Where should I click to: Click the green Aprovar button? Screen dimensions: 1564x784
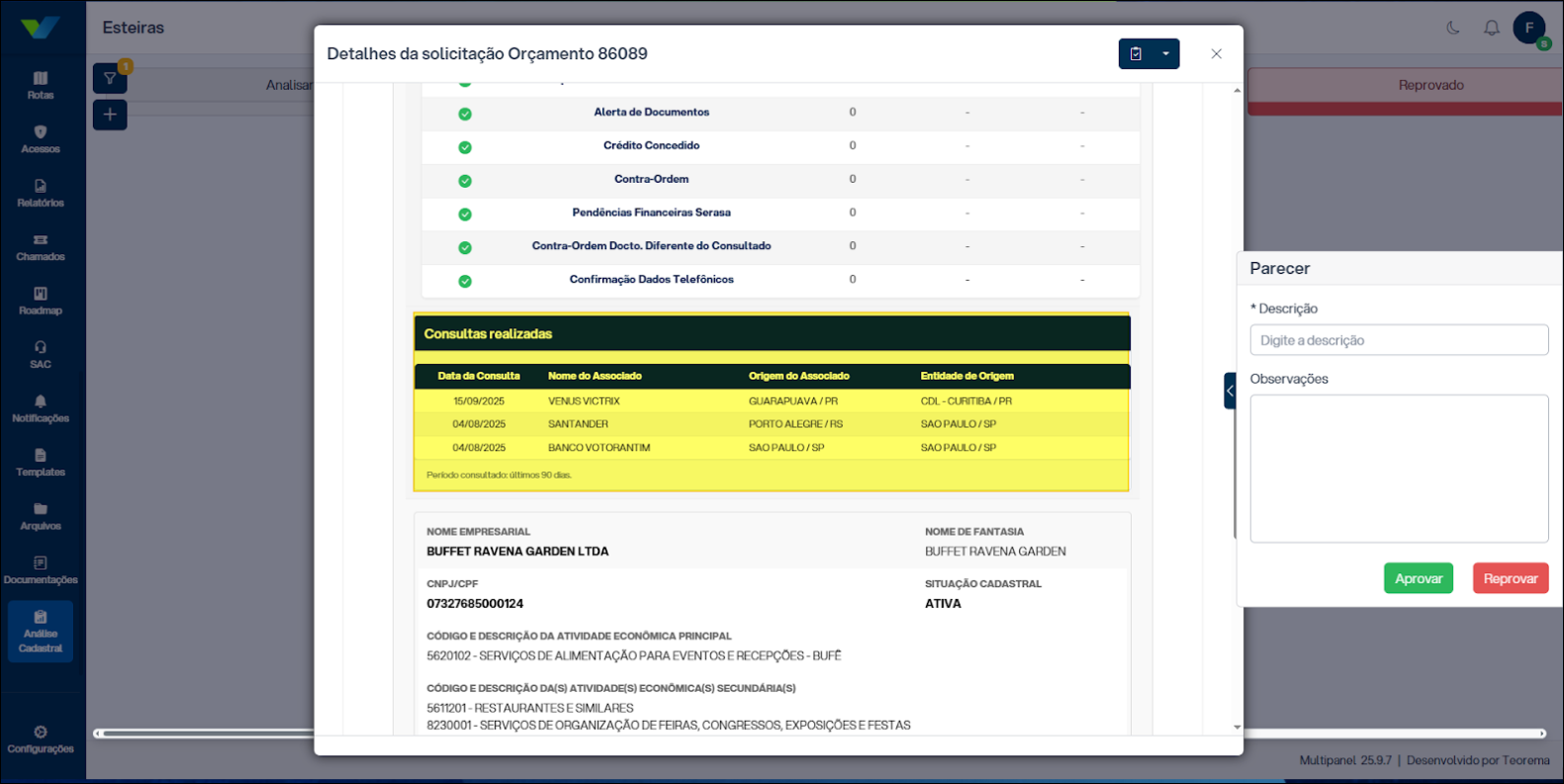1418,578
